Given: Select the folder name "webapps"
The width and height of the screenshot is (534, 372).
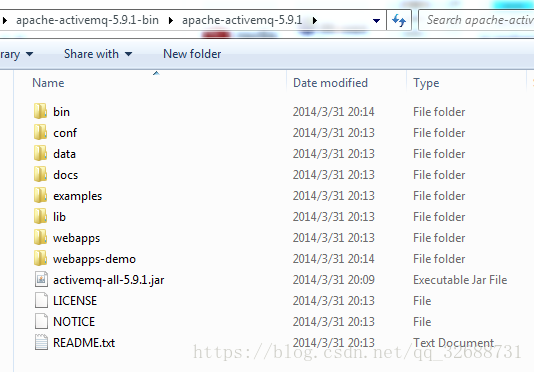Looking at the screenshot, I should click(76, 238).
